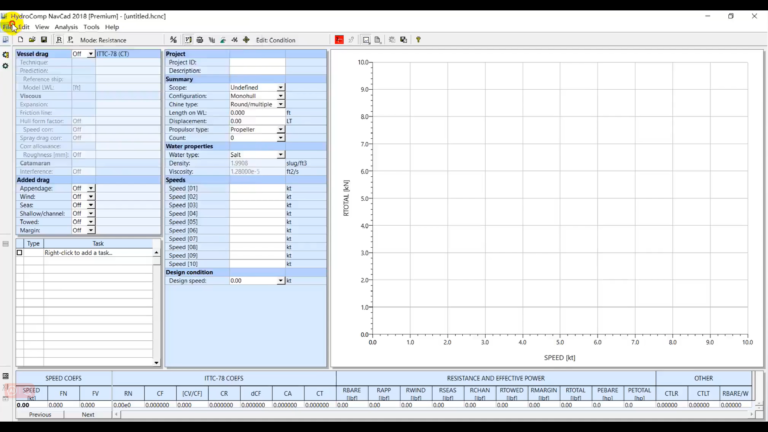Click task list scrollbar up arrow
This screenshot has height=432, width=768.
tap(156, 253)
